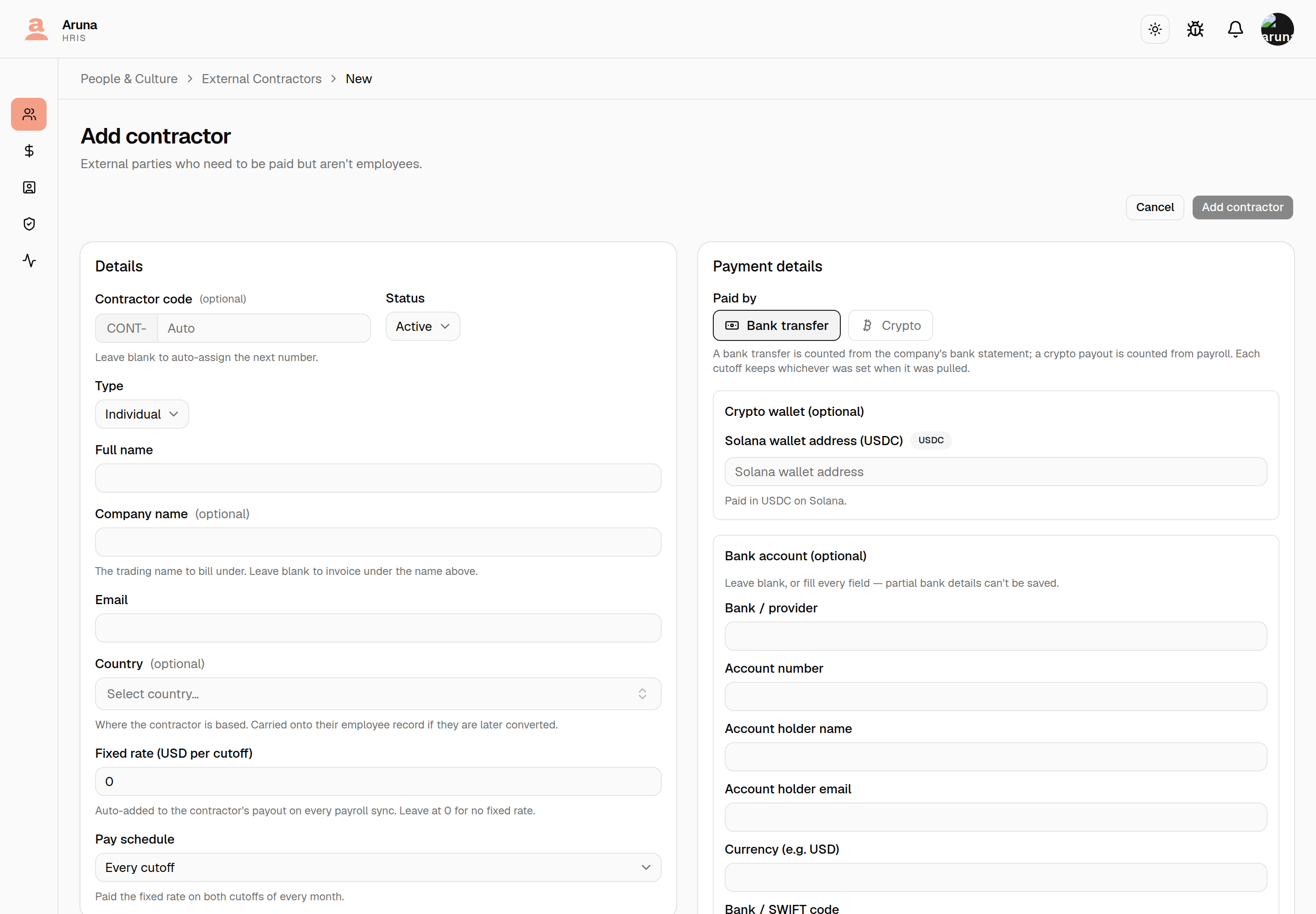Focus the Contractor code Auto field

(x=264, y=328)
